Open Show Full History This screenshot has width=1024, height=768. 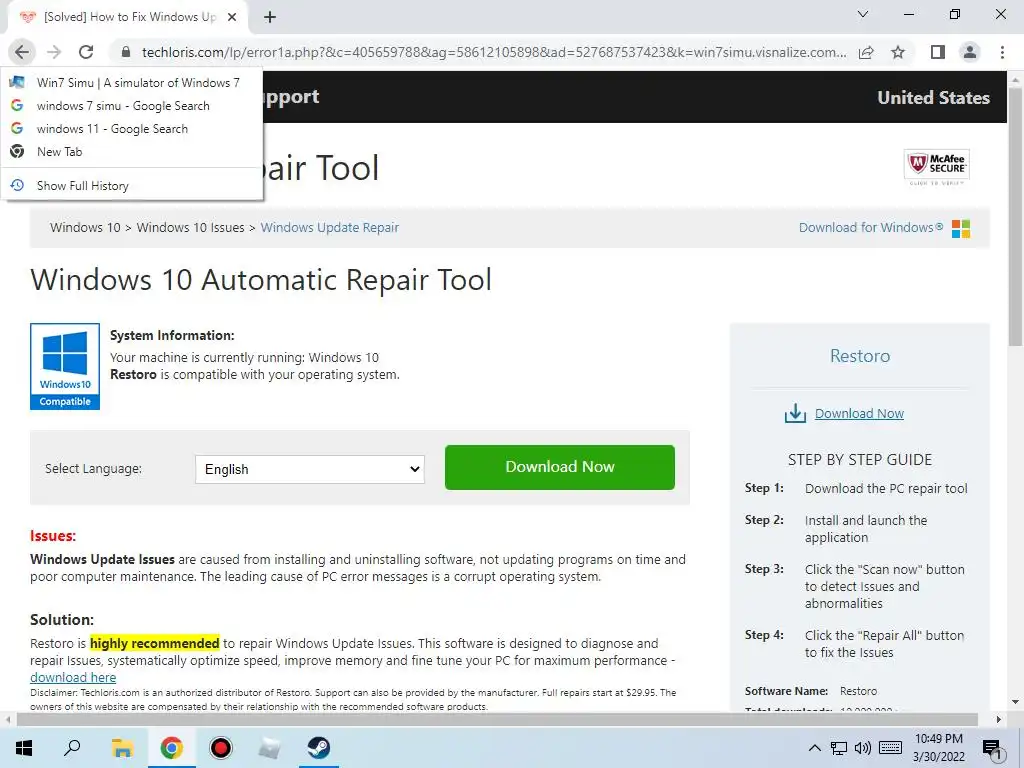pos(132,185)
